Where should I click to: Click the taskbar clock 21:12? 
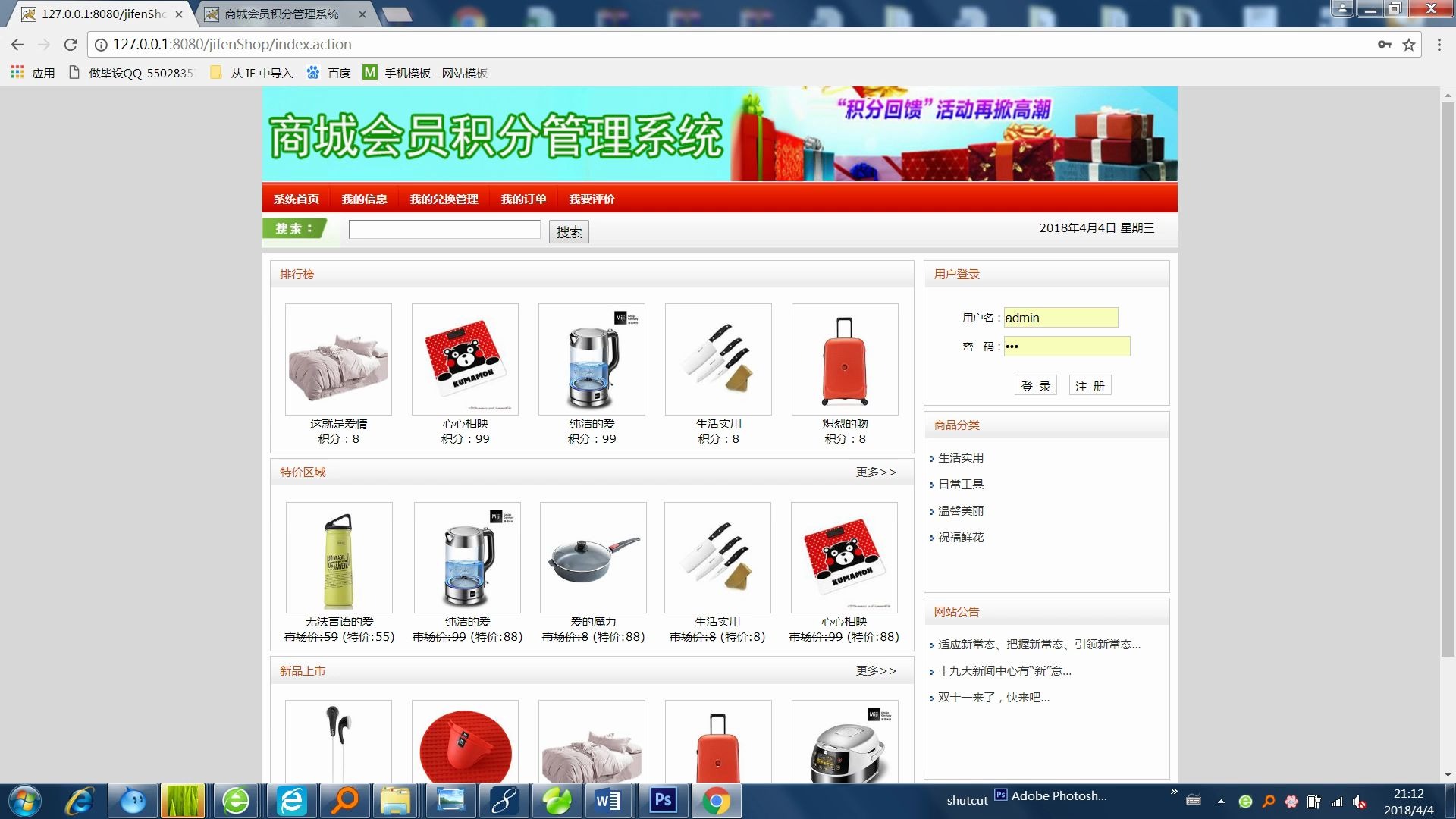point(1408,794)
